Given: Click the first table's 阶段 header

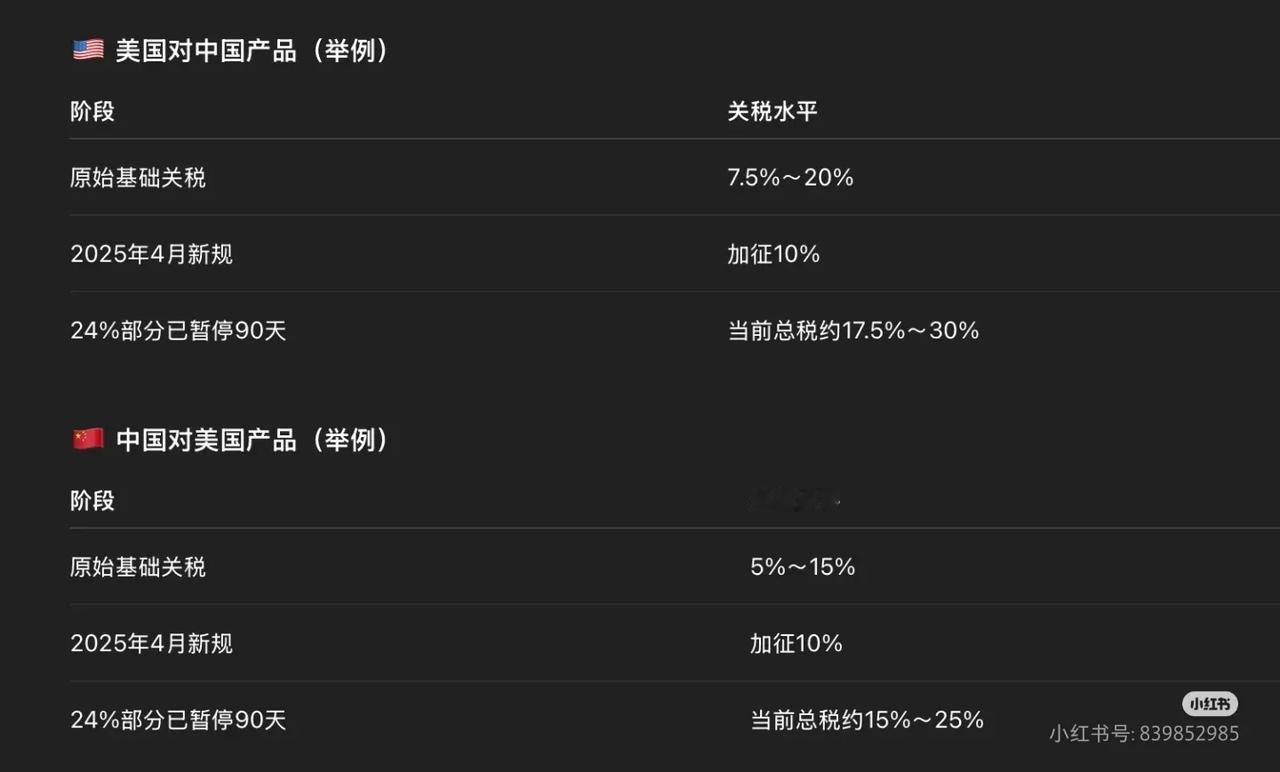Looking at the screenshot, I should point(92,111).
